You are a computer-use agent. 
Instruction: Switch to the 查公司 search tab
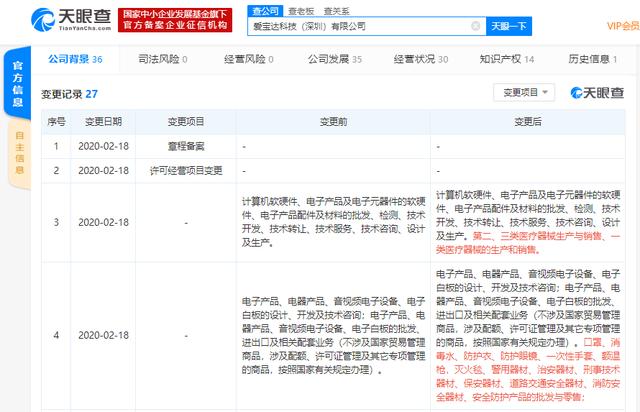265,11
